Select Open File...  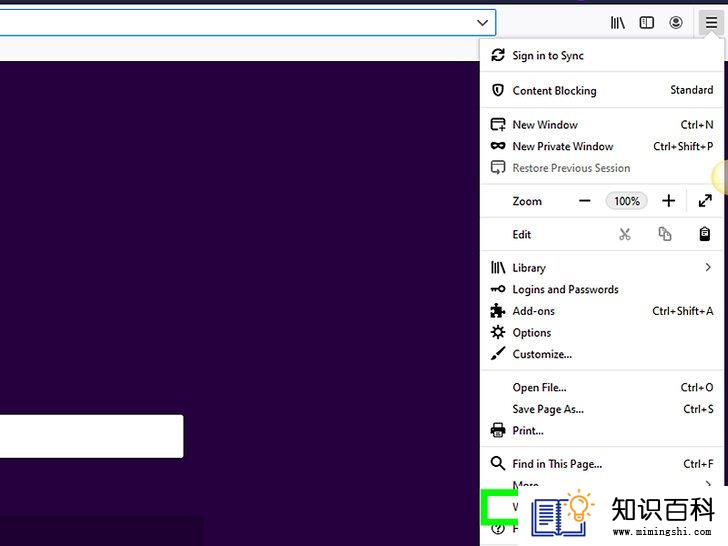pyautogui.click(x=602, y=387)
